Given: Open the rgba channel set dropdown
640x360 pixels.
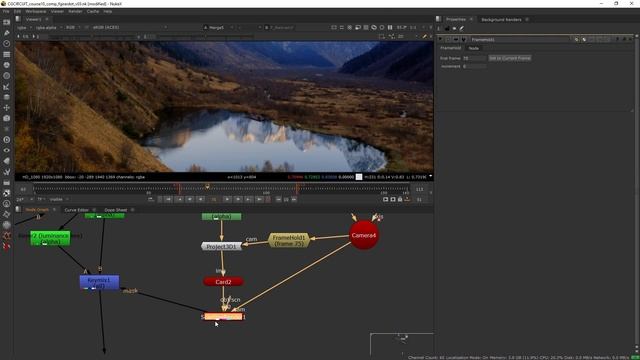Looking at the screenshot, I should pyautogui.click(x=24, y=27).
